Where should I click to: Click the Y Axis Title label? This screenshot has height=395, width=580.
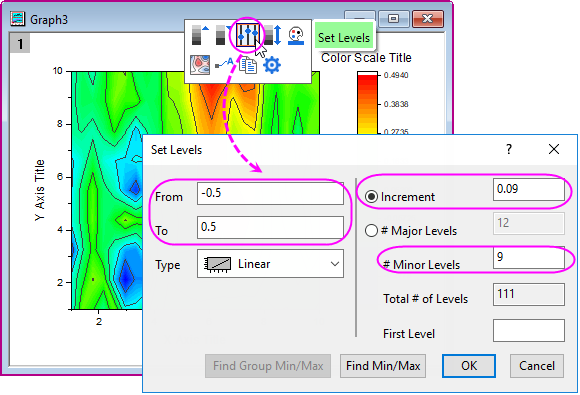(40, 190)
